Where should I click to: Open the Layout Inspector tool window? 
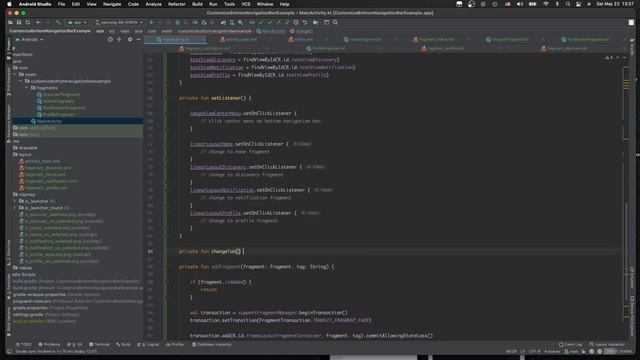(x=607, y=344)
